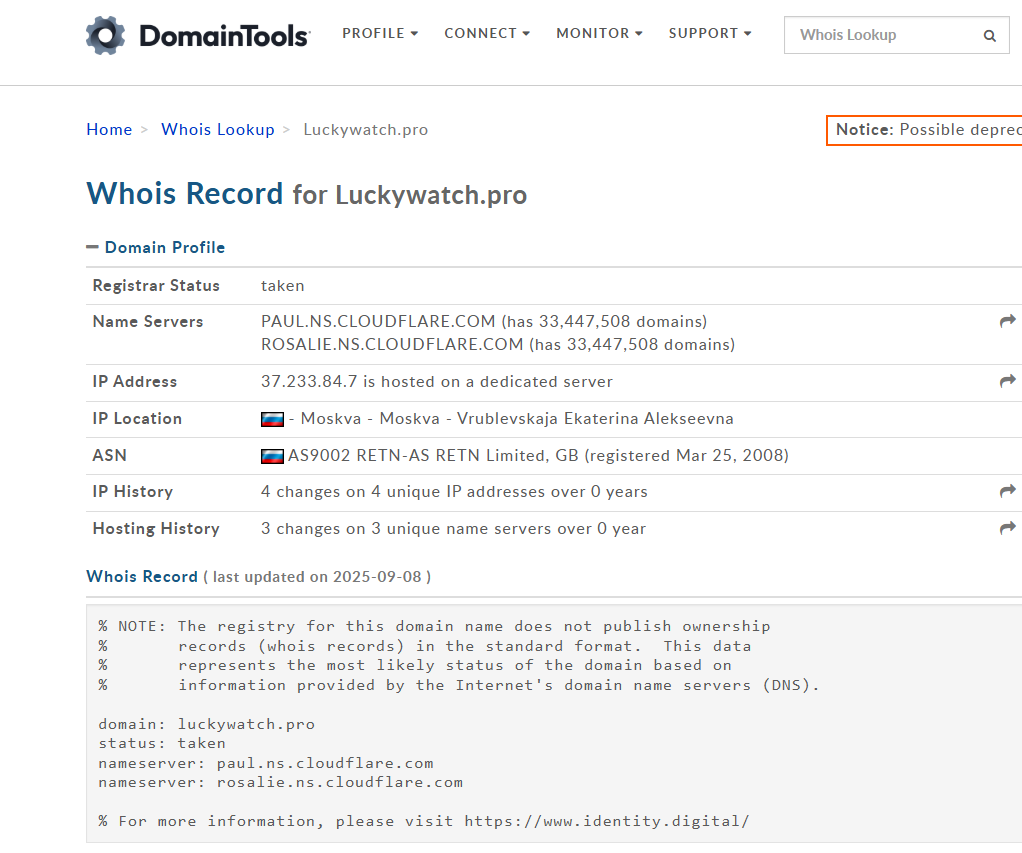
Task: Focus the Whois Lookup search field
Action: click(896, 35)
